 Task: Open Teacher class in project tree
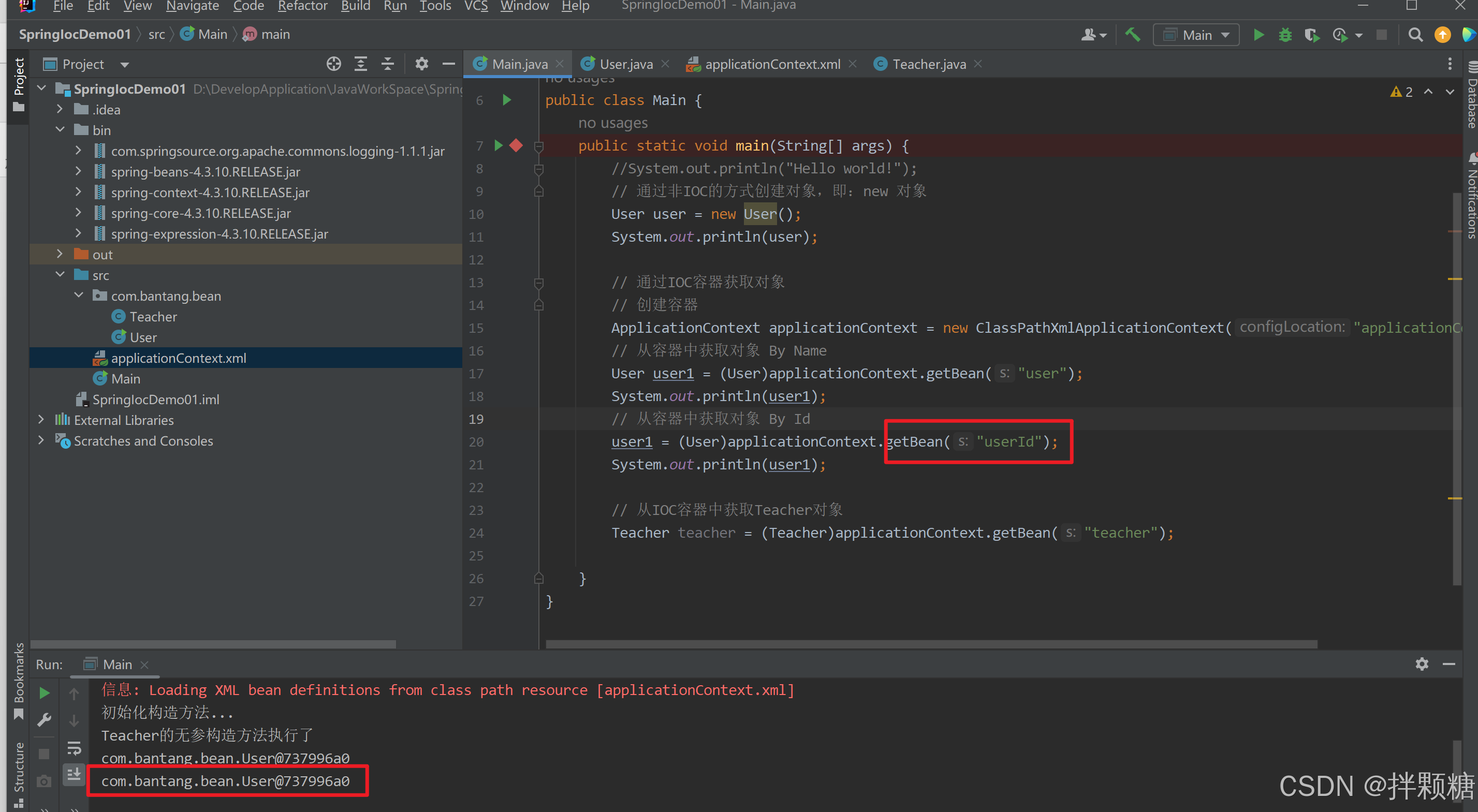153,317
